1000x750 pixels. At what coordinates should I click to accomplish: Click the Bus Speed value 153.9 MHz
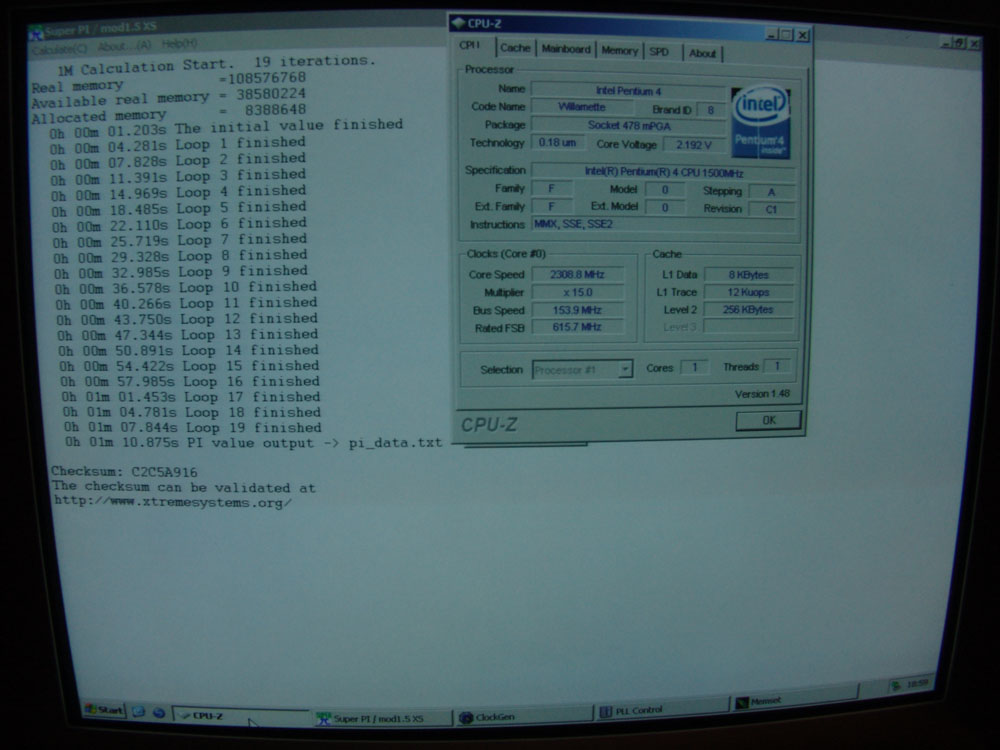pyautogui.click(x=577, y=310)
